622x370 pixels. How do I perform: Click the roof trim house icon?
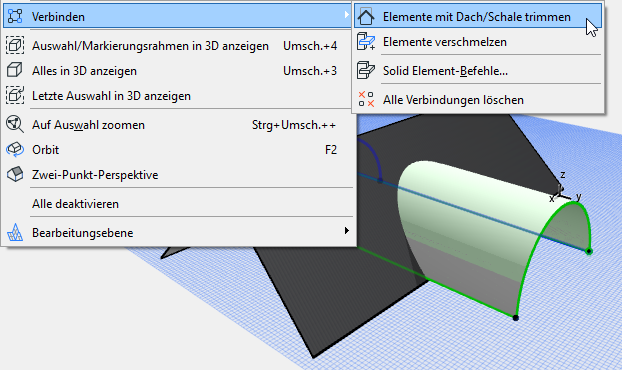click(x=366, y=17)
